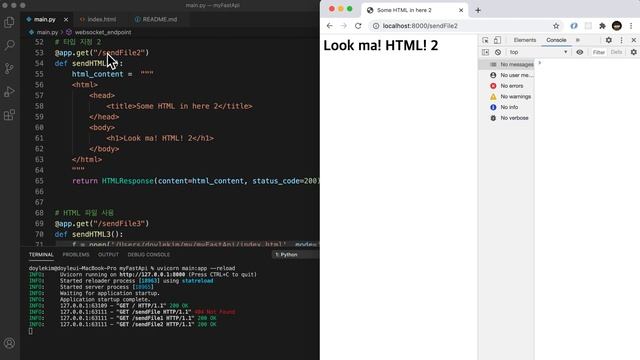Image resolution: width=640 pixels, height=360 pixels.
Task: Click the 'Look ma! HTML! 2' heading
Action: click(380, 45)
